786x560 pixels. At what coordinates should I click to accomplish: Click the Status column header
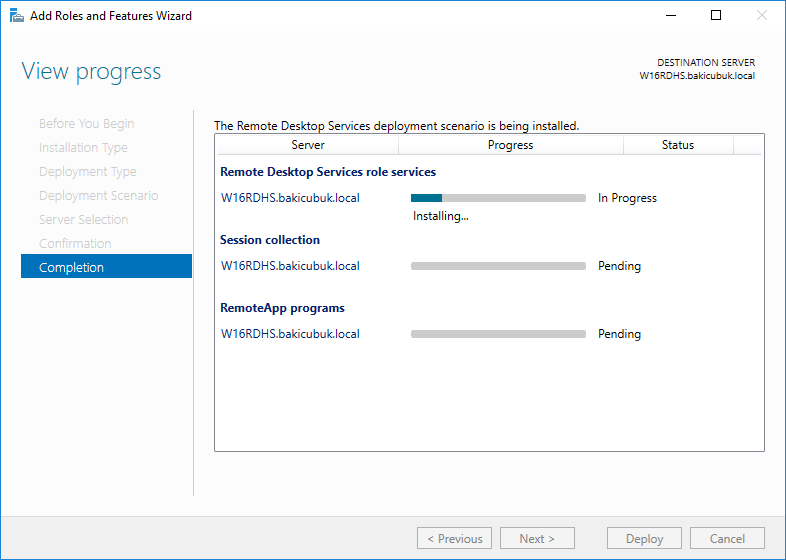[x=678, y=145]
